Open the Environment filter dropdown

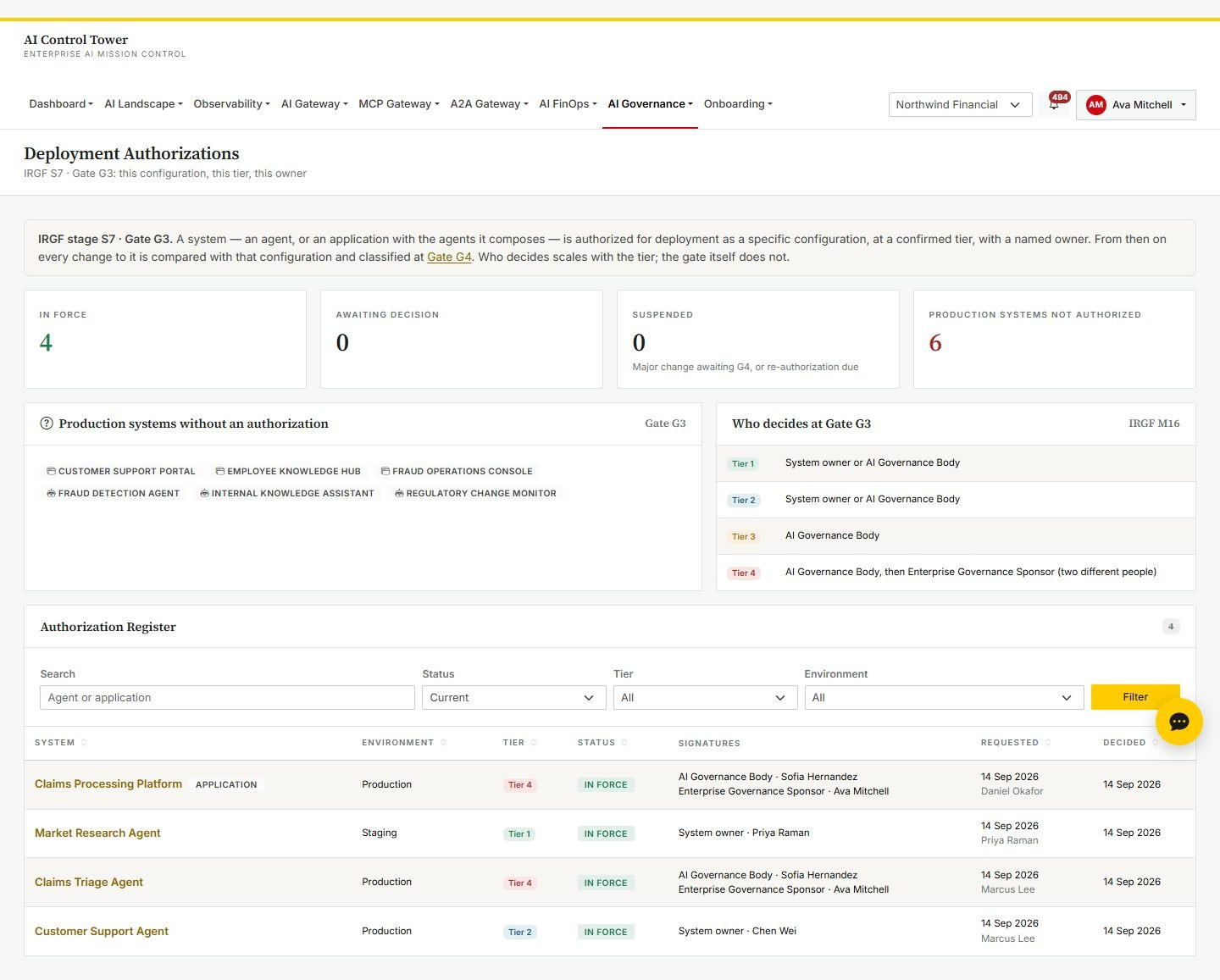(x=944, y=697)
